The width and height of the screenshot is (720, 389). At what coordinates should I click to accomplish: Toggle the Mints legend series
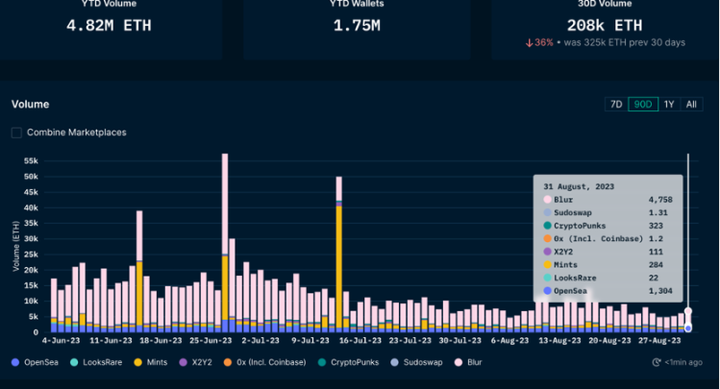pos(151,362)
